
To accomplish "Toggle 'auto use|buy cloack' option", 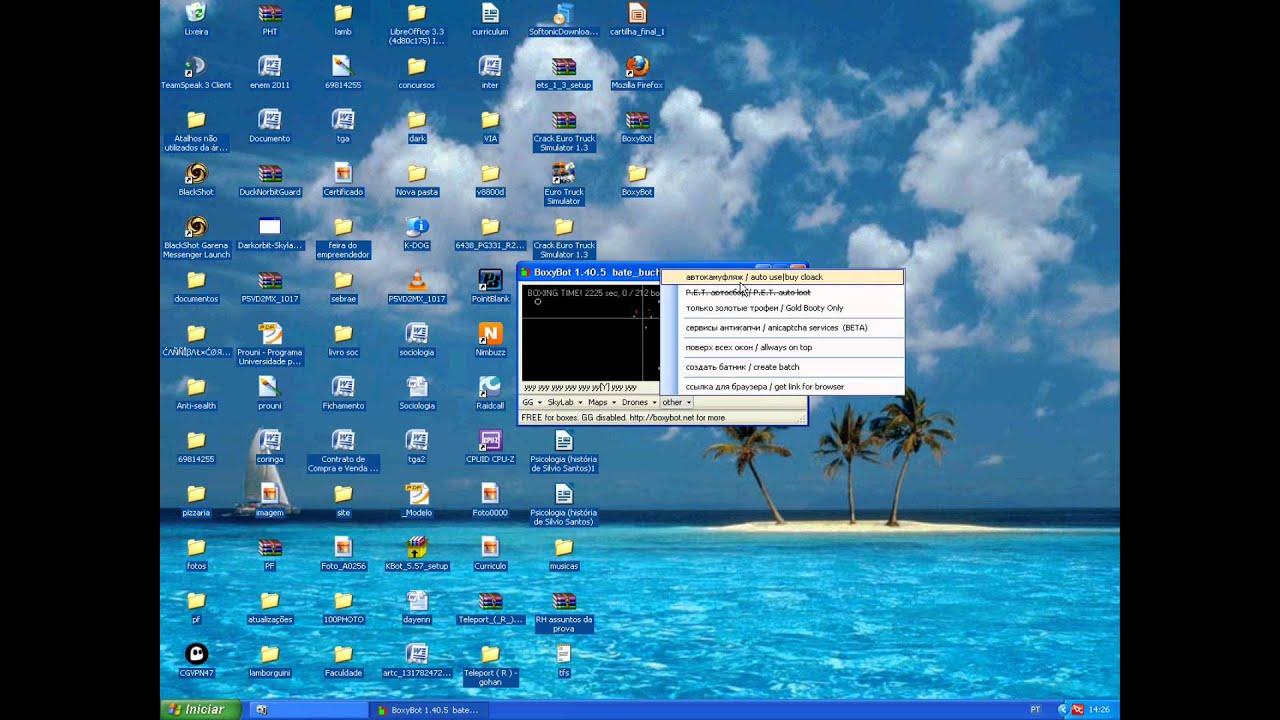I will pyautogui.click(x=782, y=277).
